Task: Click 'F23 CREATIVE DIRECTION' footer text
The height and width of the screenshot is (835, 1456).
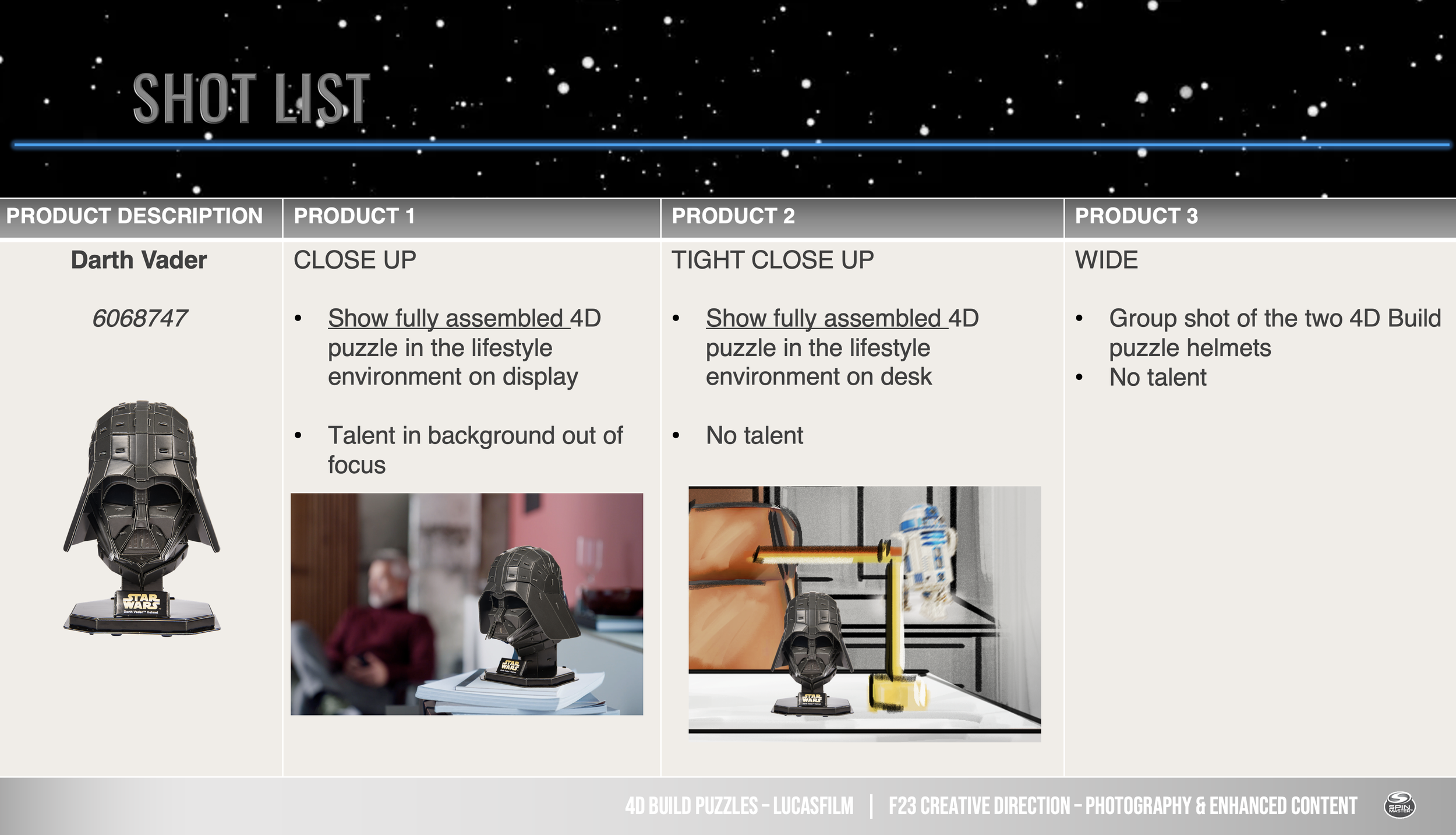Action: tap(978, 806)
